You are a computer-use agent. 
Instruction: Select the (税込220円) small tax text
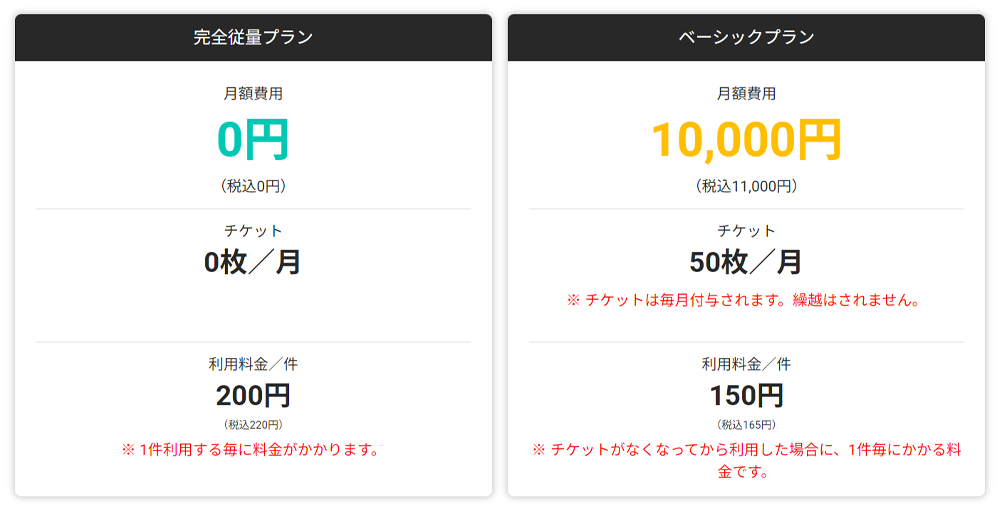pyautogui.click(x=253, y=425)
